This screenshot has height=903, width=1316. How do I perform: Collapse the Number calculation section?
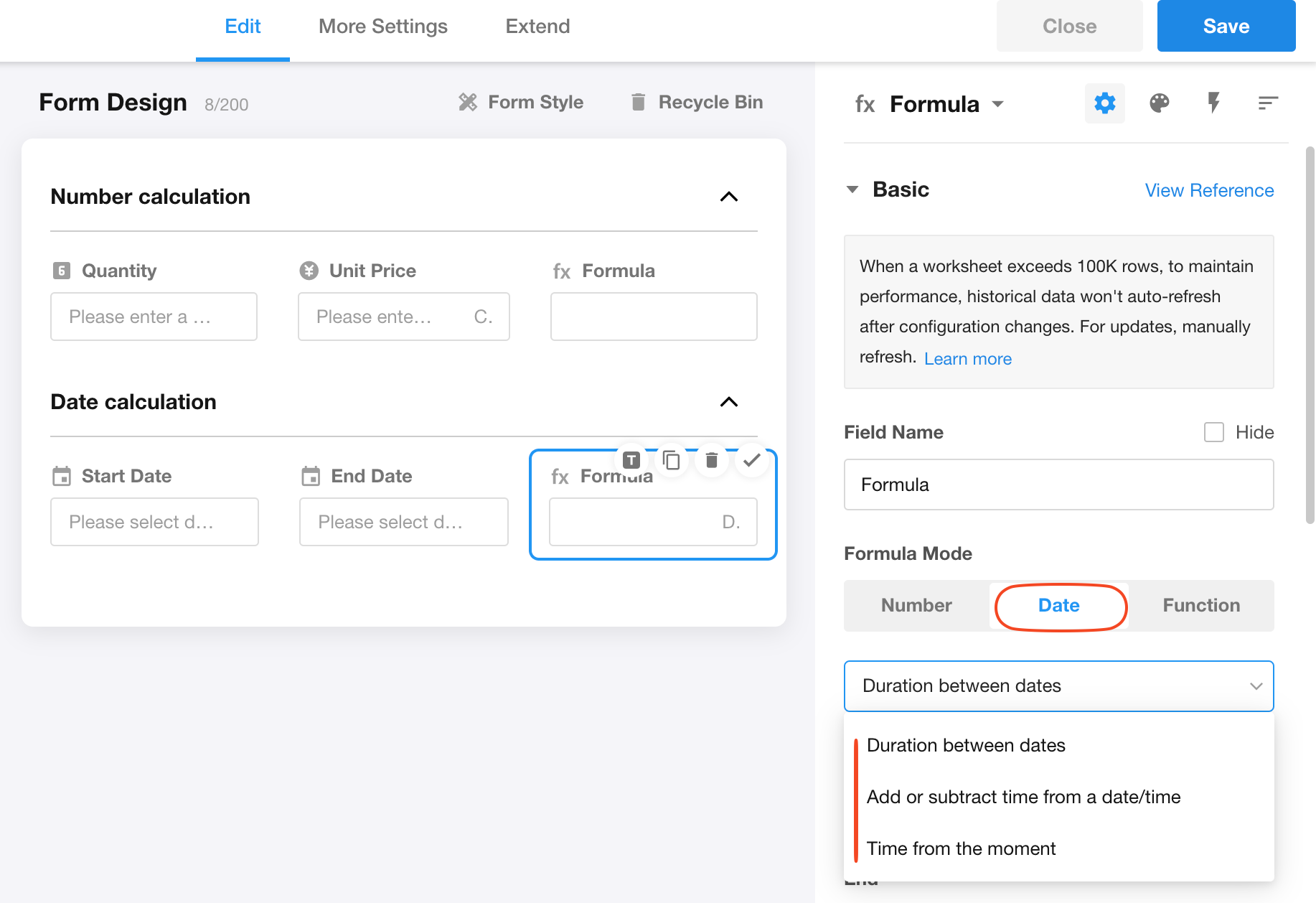click(x=728, y=197)
